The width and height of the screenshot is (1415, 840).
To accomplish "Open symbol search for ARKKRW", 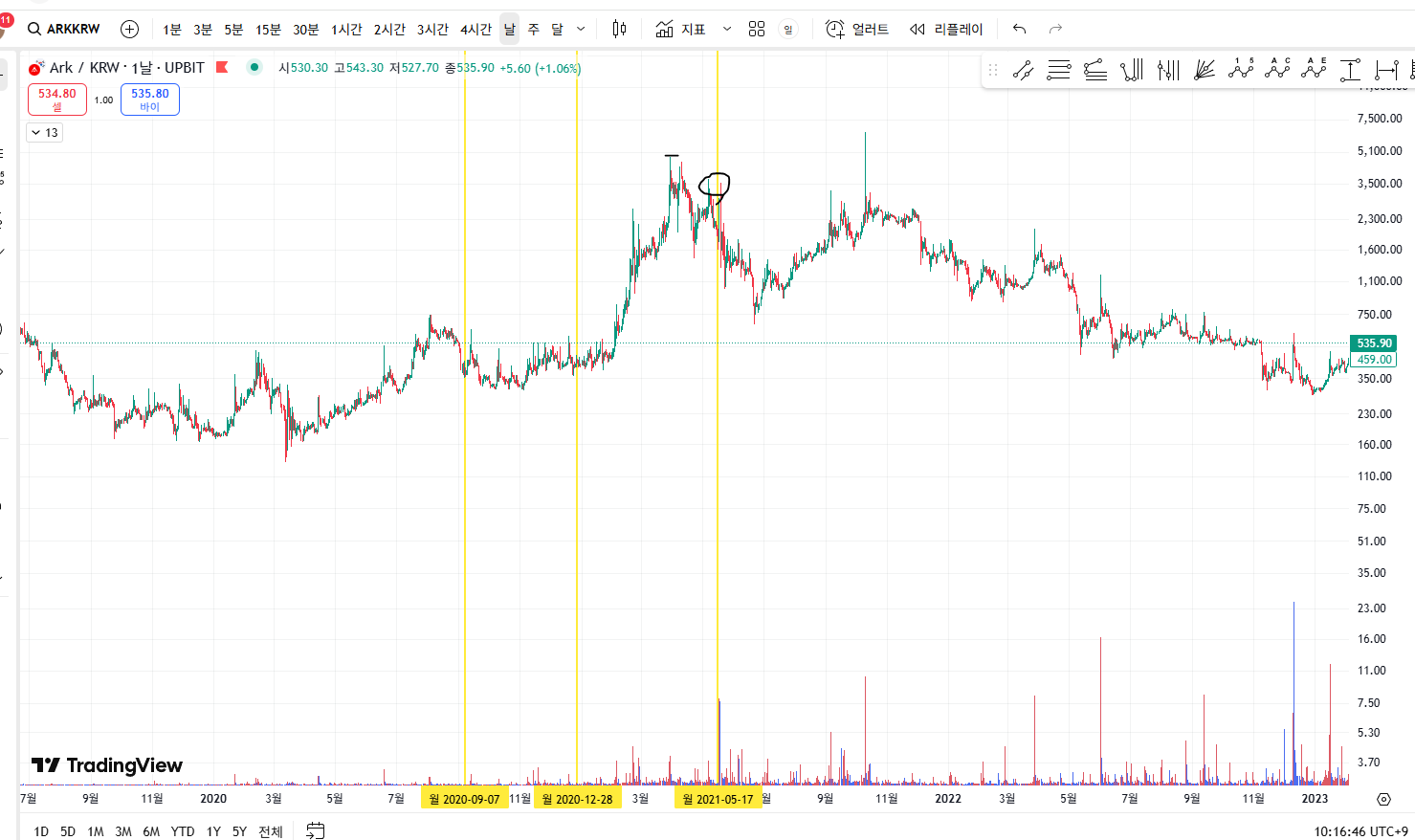I will pyautogui.click(x=64, y=29).
